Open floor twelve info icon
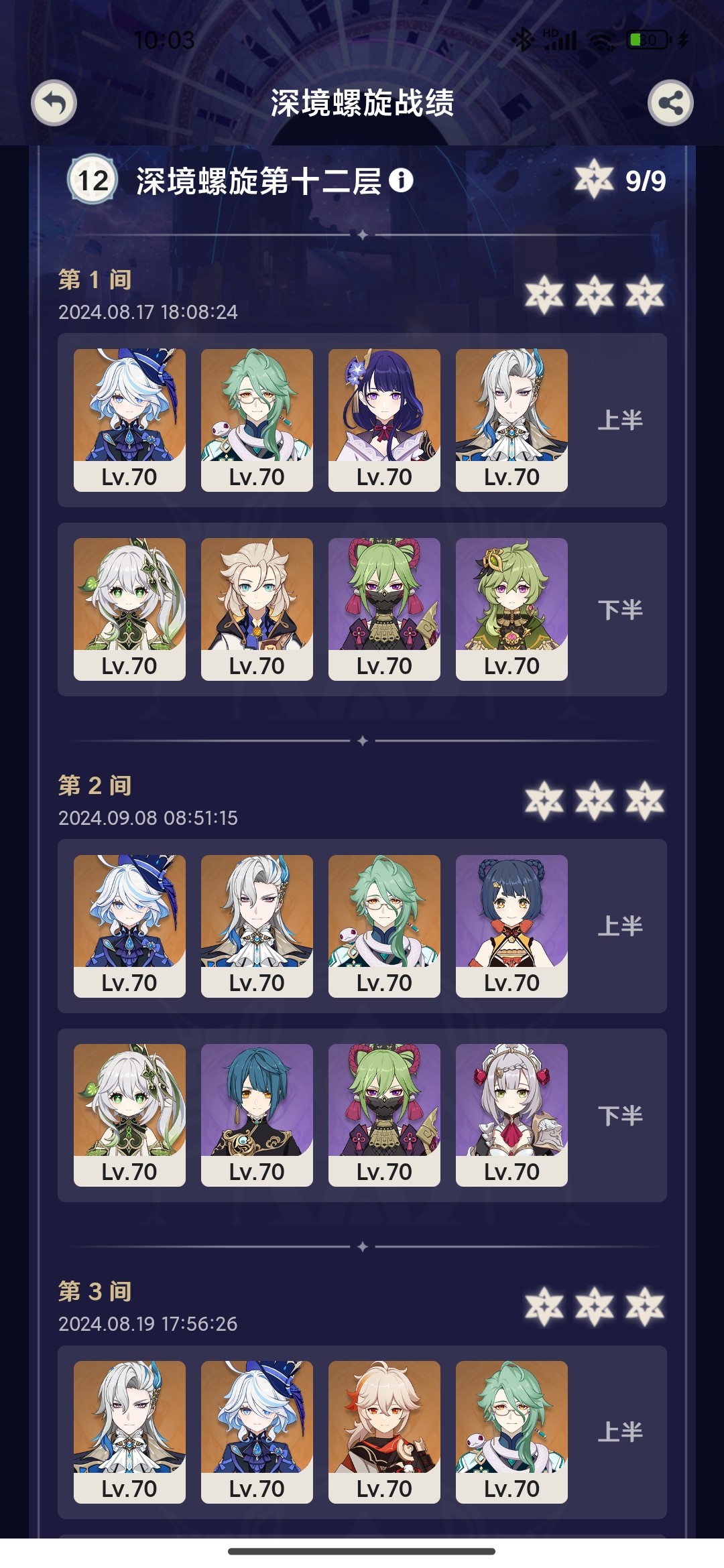This screenshot has height=1568, width=724. (x=401, y=180)
